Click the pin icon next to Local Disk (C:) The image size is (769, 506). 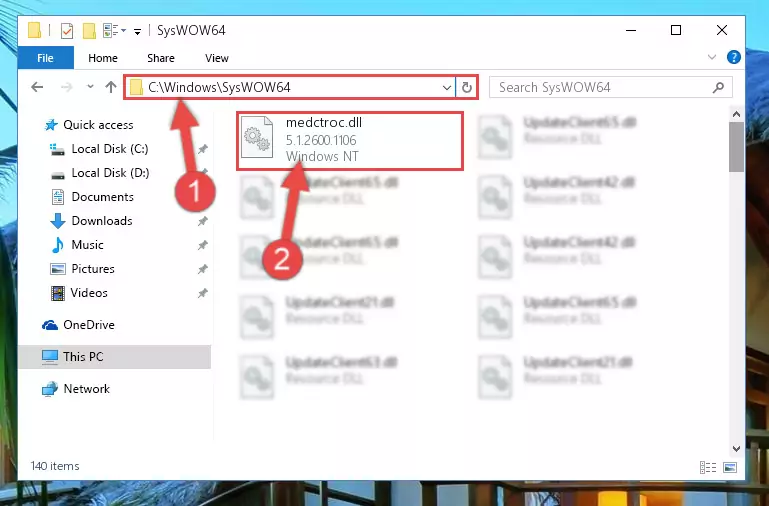(x=203, y=149)
